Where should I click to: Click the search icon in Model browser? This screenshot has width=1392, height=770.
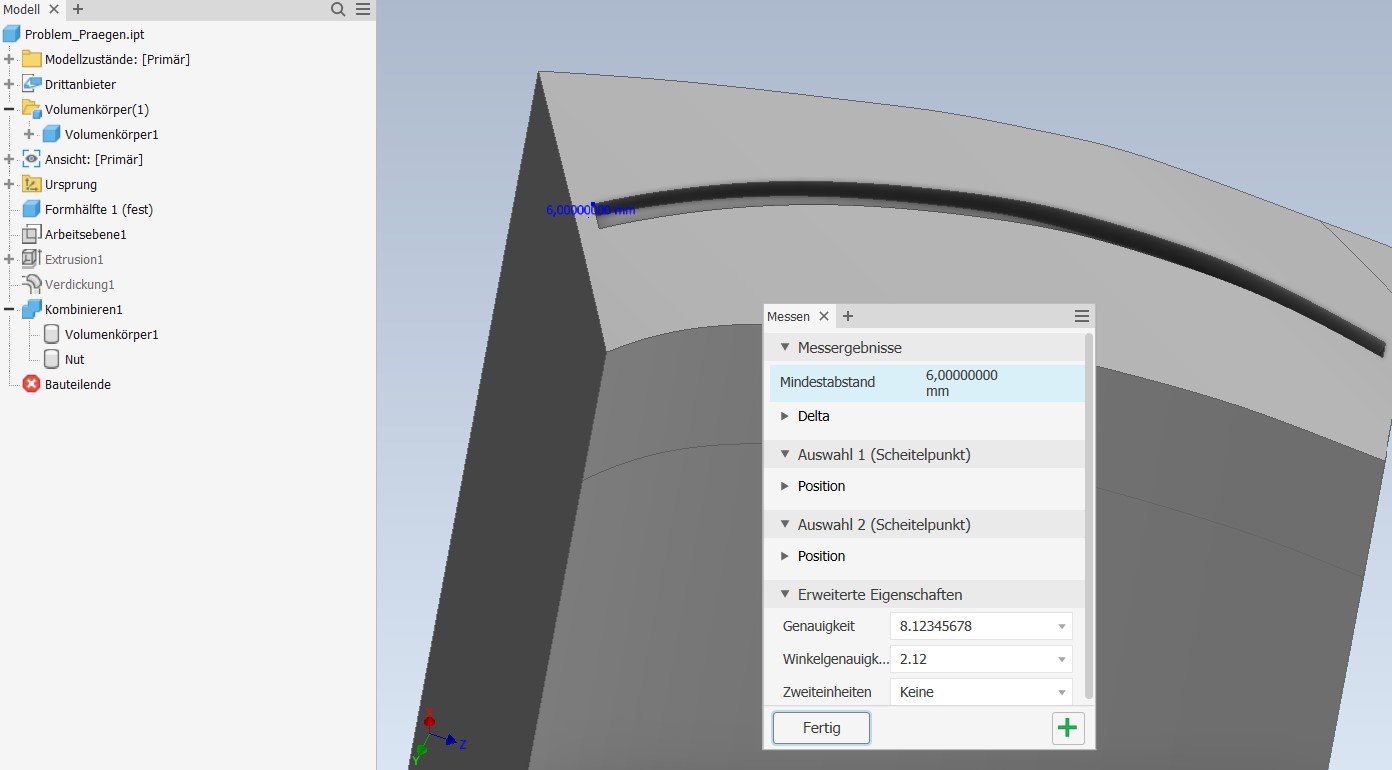click(x=338, y=9)
